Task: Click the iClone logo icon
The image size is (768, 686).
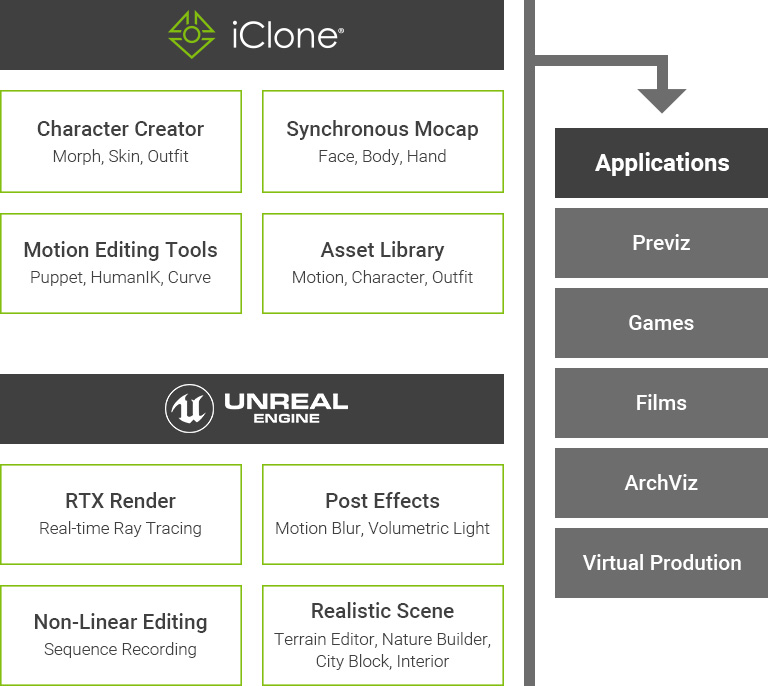Action: (x=189, y=34)
